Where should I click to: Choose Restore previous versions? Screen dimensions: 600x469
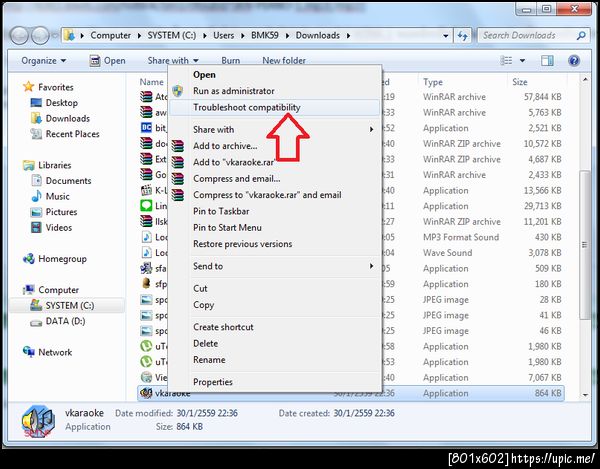pyautogui.click(x=275, y=244)
